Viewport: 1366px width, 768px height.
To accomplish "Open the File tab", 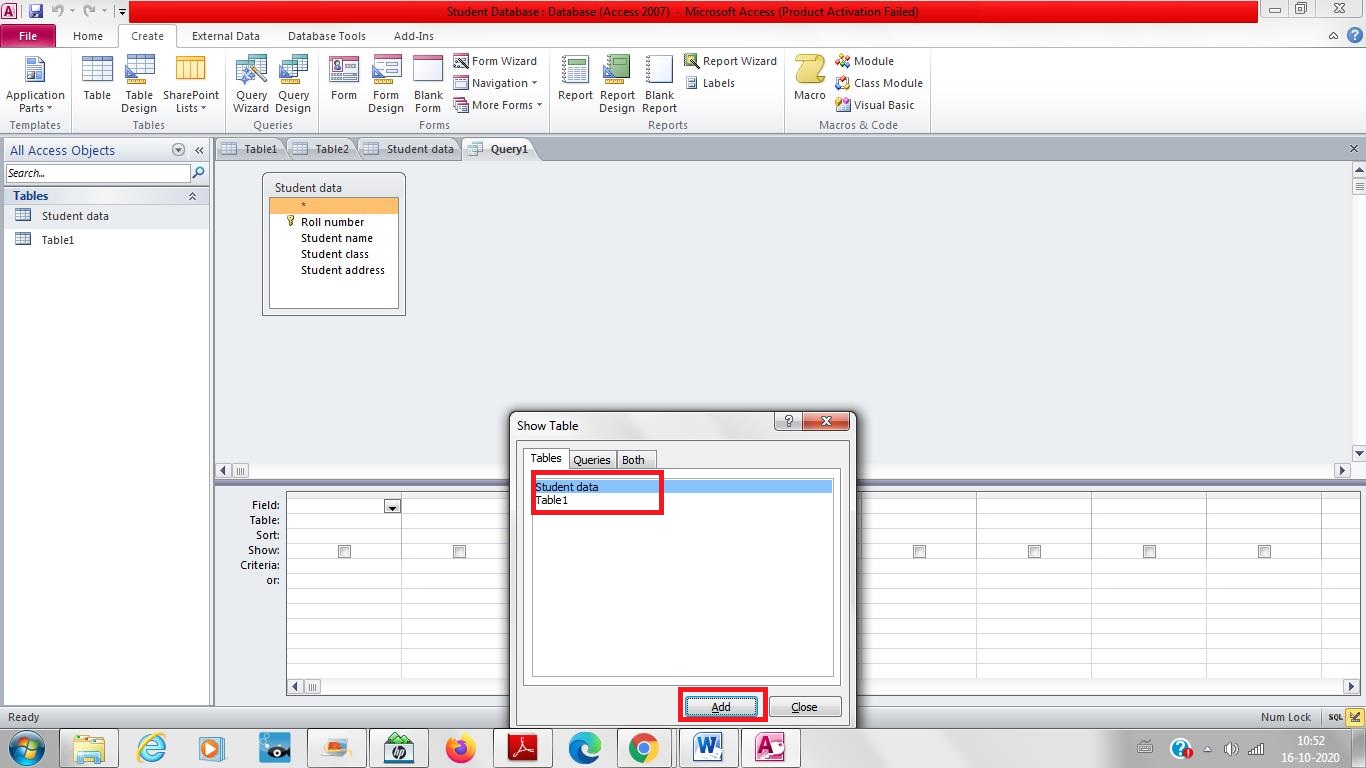I will pyautogui.click(x=28, y=36).
